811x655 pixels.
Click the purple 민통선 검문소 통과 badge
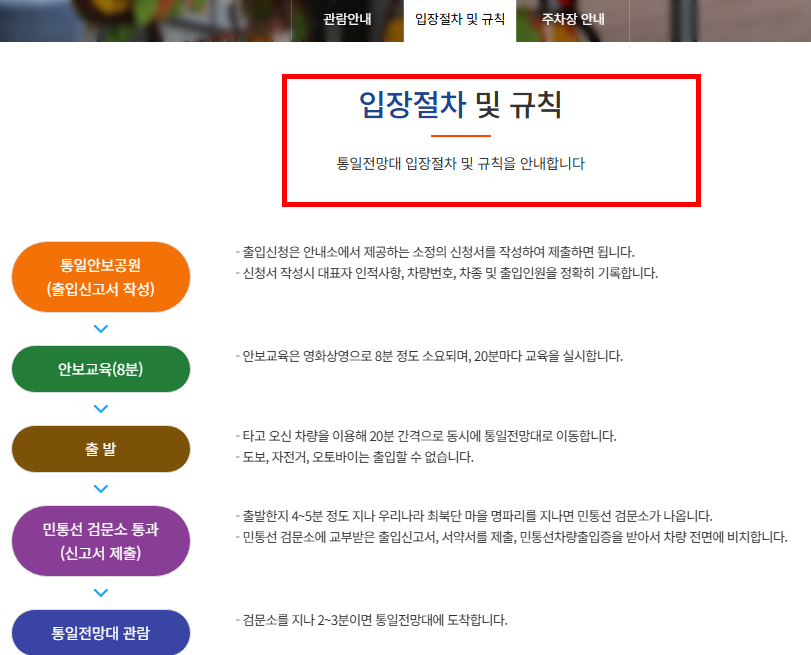[101, 541]
